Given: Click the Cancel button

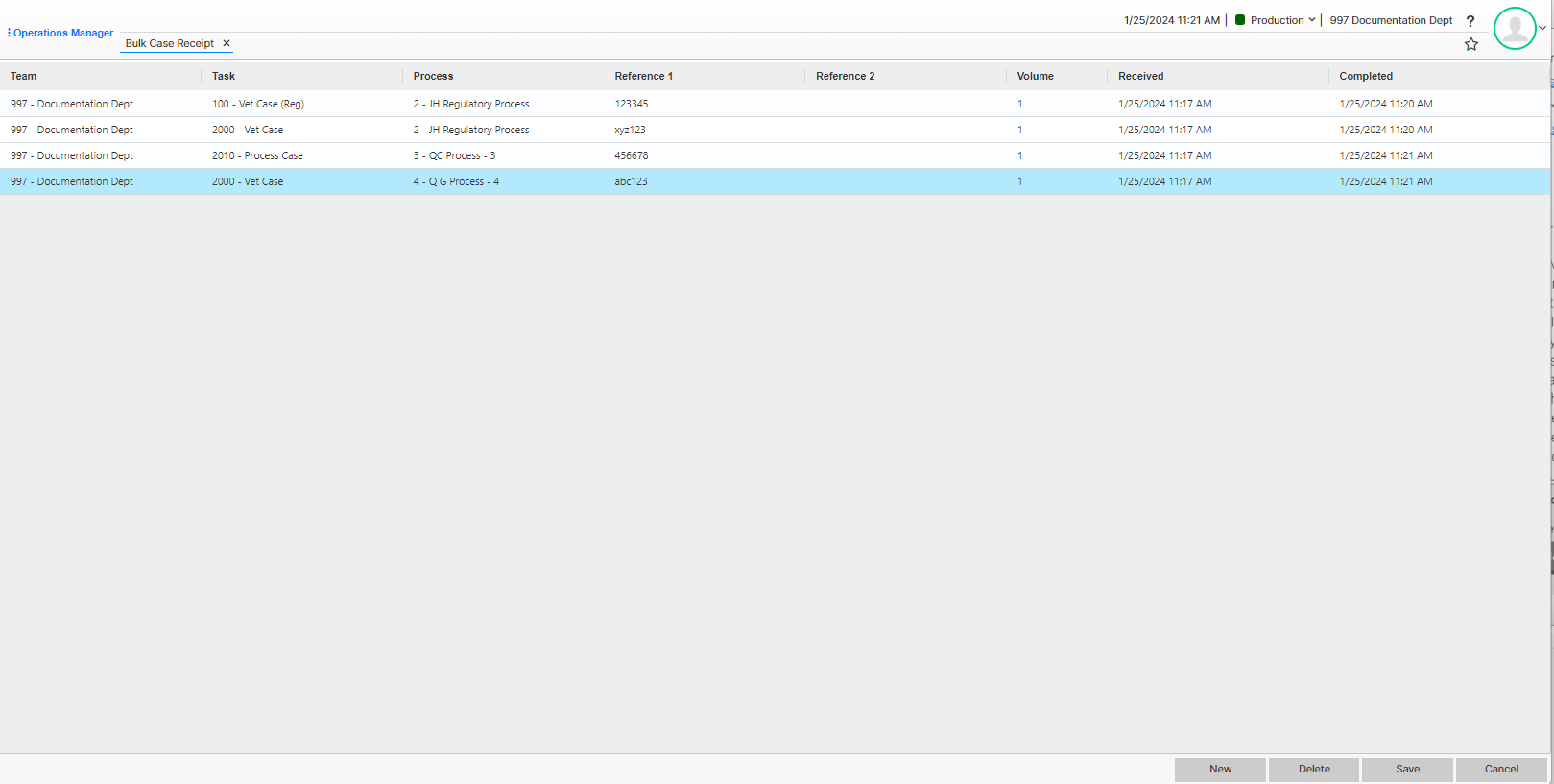Looking at the screenshot, I should (1500, 769).
